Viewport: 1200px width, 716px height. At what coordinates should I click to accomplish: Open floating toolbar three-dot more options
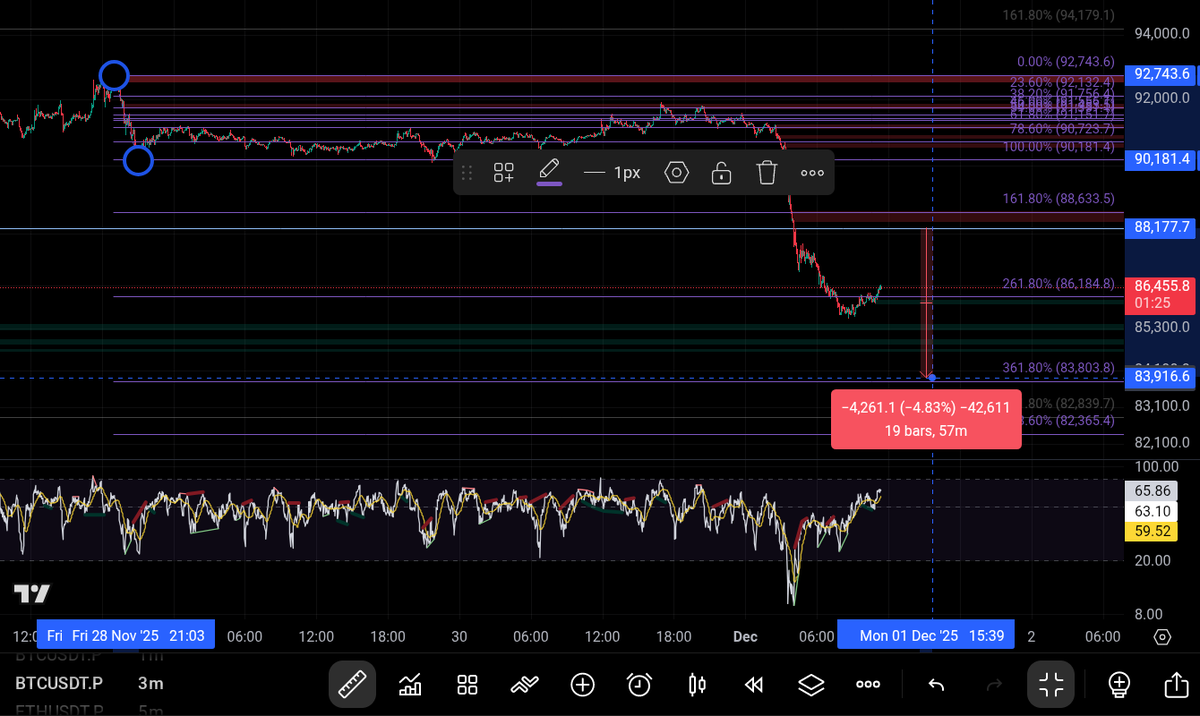[x=812, y=173]
